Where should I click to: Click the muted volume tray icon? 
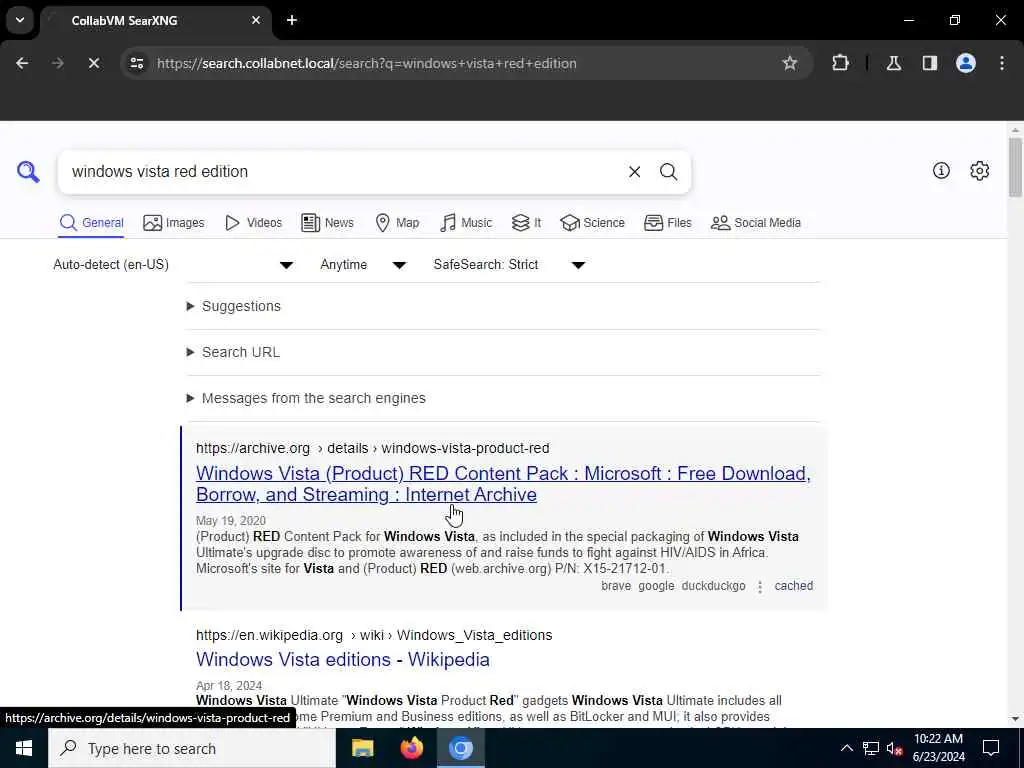coord(894,748)
